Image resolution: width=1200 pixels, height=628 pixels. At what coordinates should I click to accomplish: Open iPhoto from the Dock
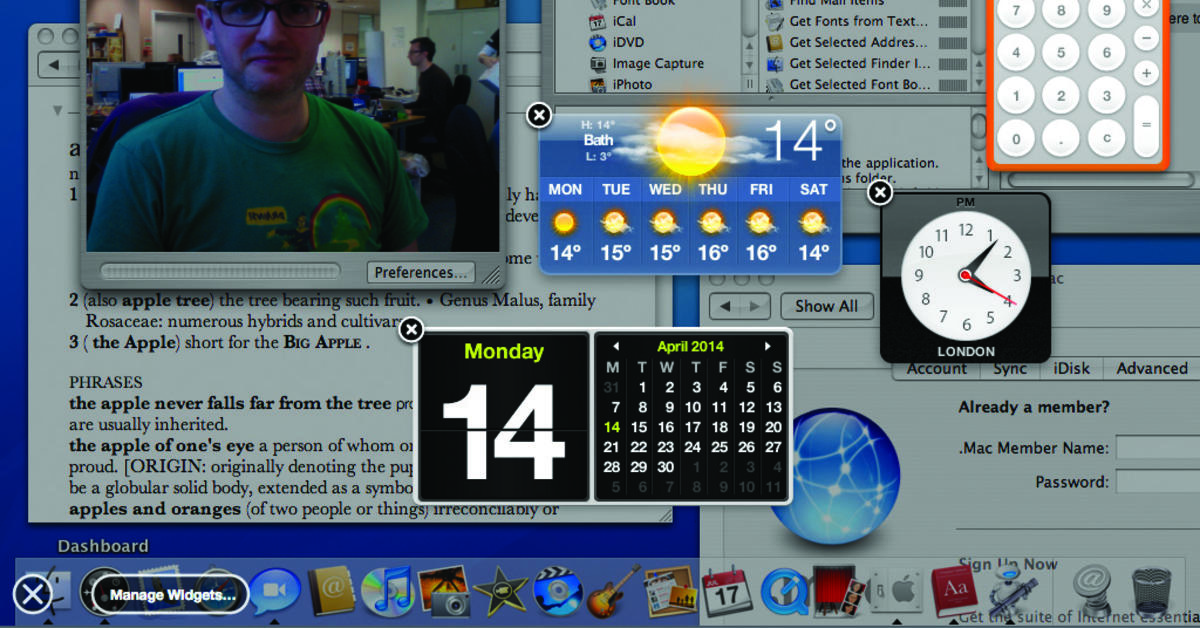click(x=443, y=592)
